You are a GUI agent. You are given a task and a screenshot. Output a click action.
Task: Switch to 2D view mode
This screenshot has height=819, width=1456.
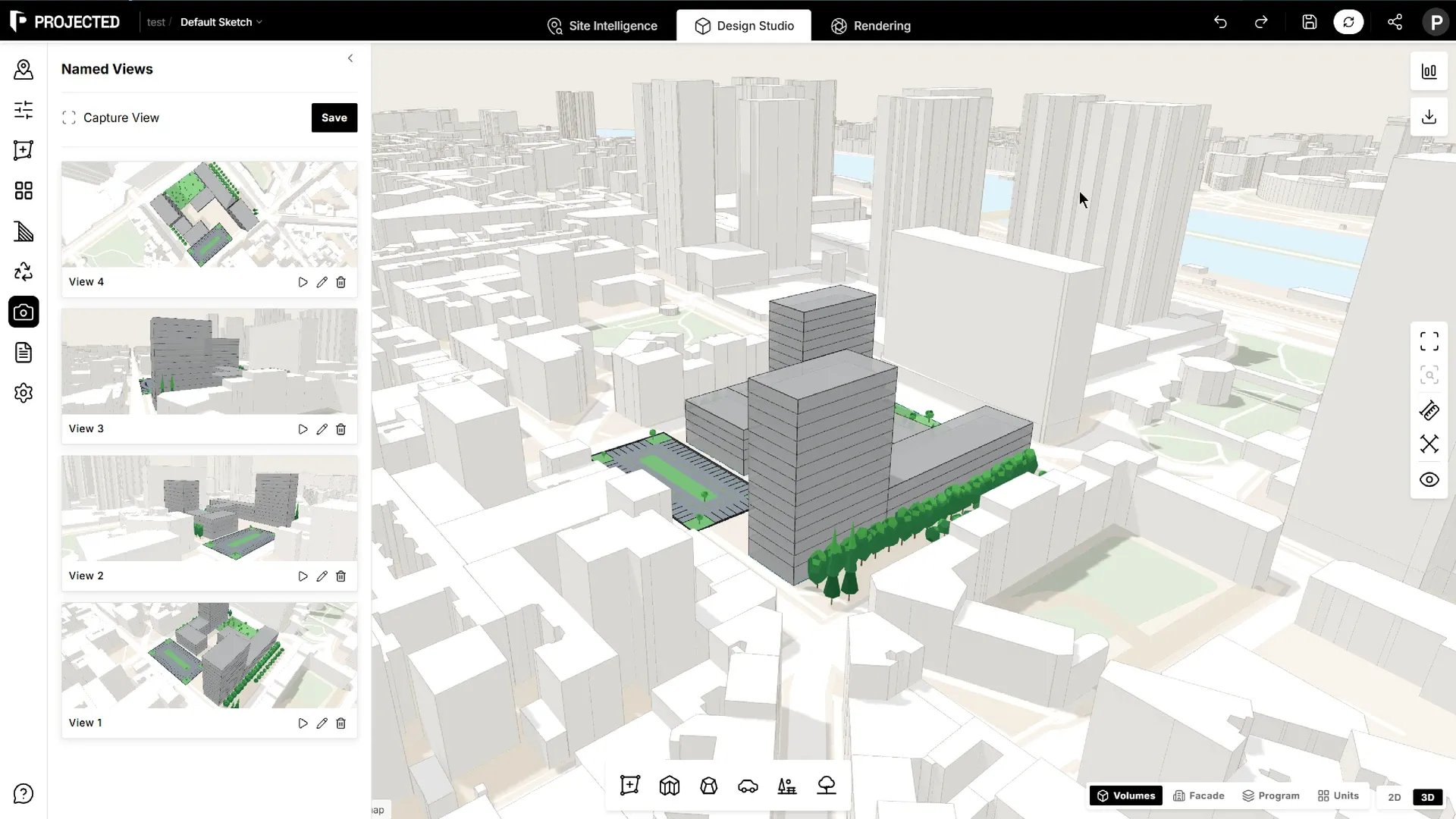tap(1394, 797)
